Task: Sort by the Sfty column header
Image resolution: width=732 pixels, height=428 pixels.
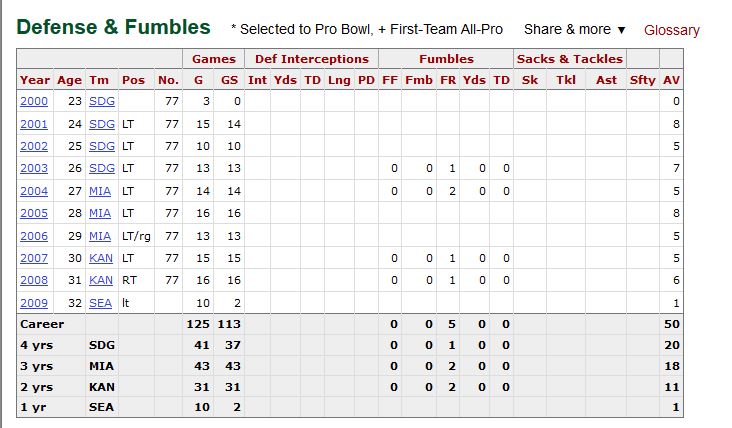Action: coord(642,79)
